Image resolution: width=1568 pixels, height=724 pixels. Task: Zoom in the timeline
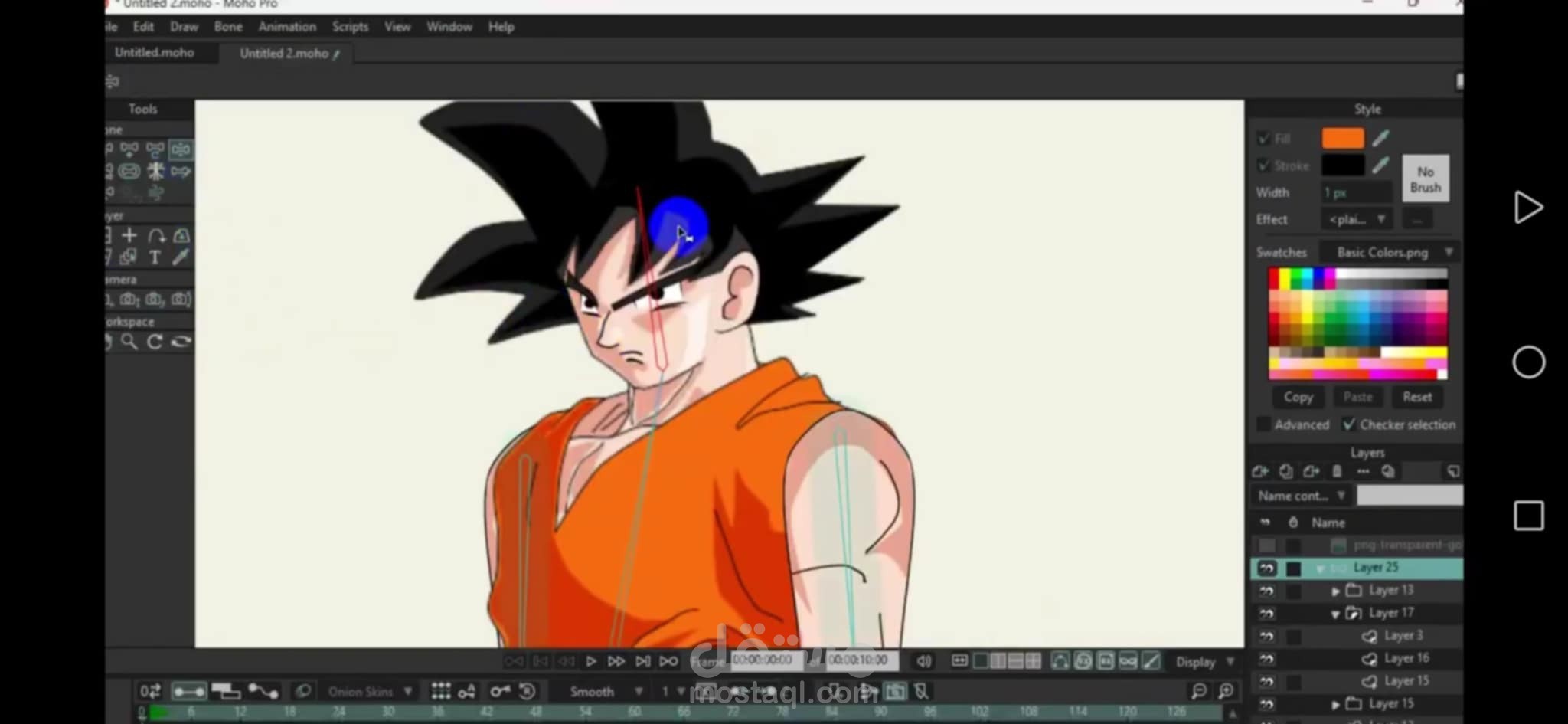(1226, 692)
